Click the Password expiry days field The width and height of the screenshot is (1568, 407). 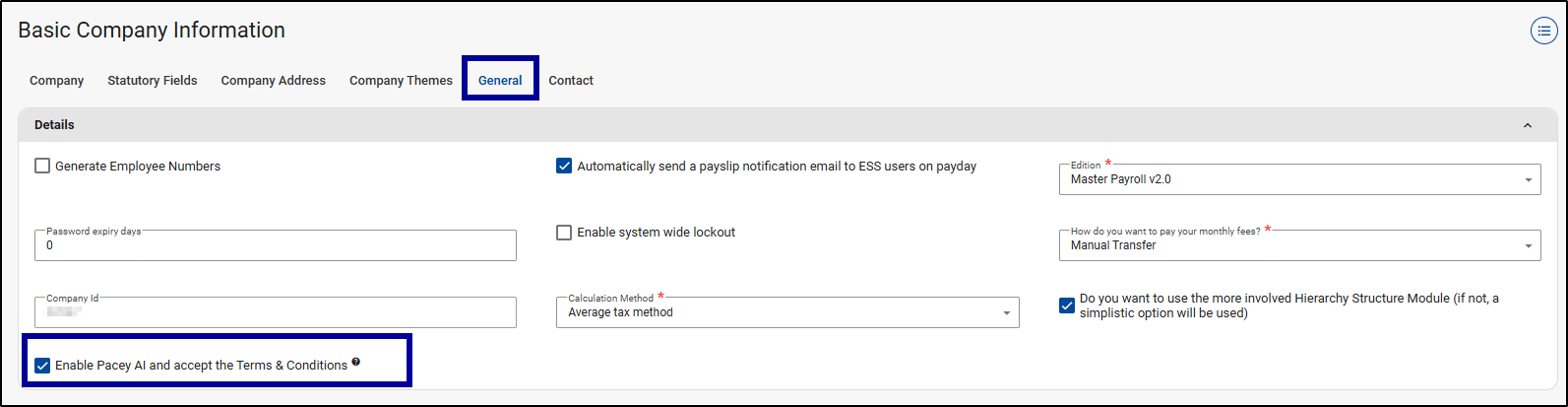[x=276, y=245]
